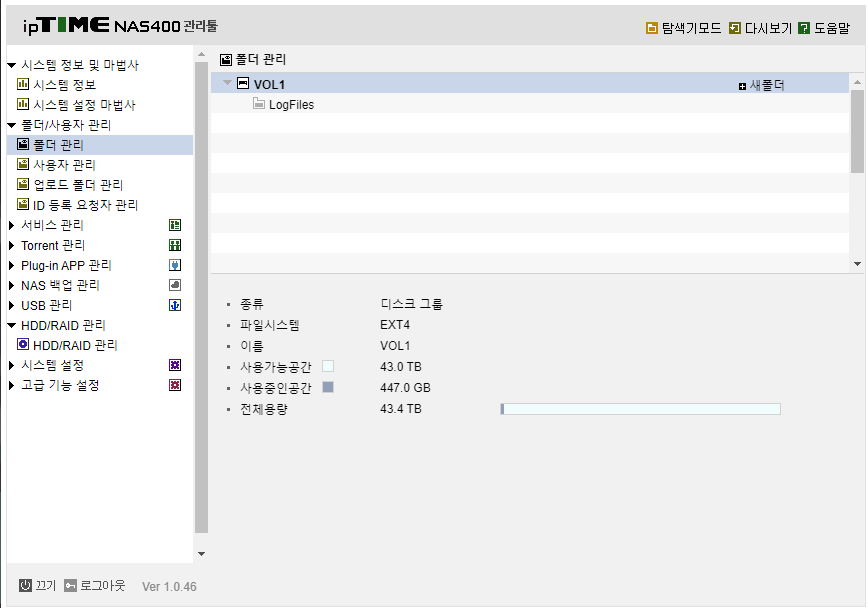Click the 폴더 관리 sidebar icon
868x608 pixels.
[x=23, y=145]
